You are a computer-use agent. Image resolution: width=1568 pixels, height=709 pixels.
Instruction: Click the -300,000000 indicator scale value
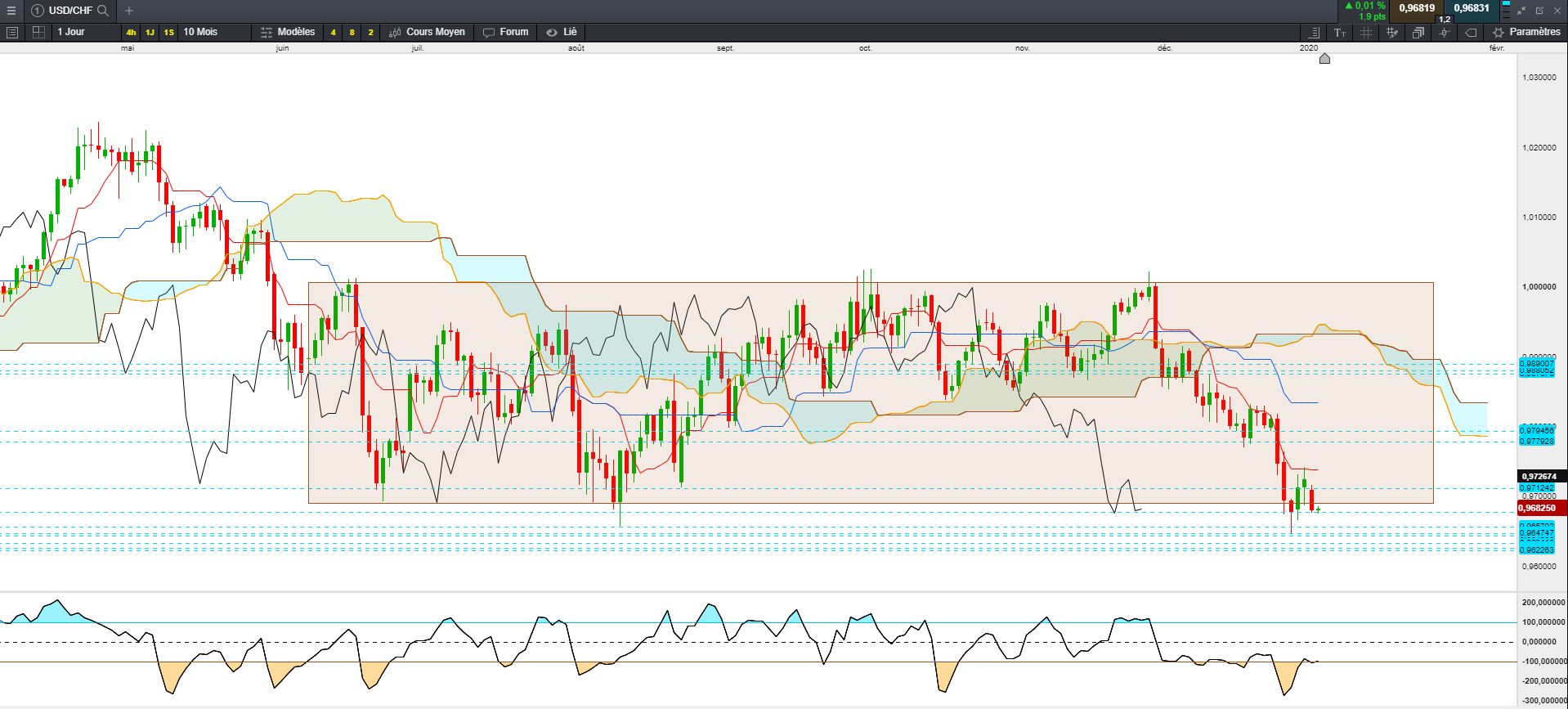click(x=1544, y=701)
